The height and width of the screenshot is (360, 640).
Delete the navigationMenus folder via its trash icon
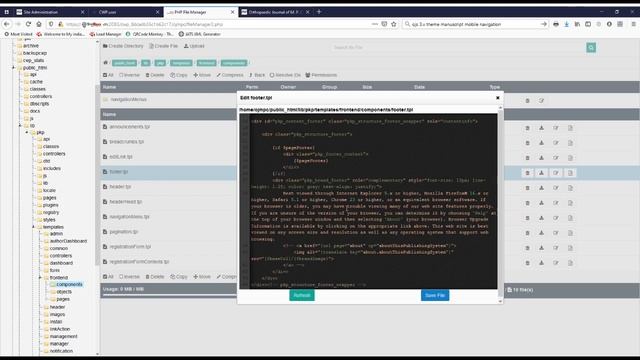[x=527, y=100]
